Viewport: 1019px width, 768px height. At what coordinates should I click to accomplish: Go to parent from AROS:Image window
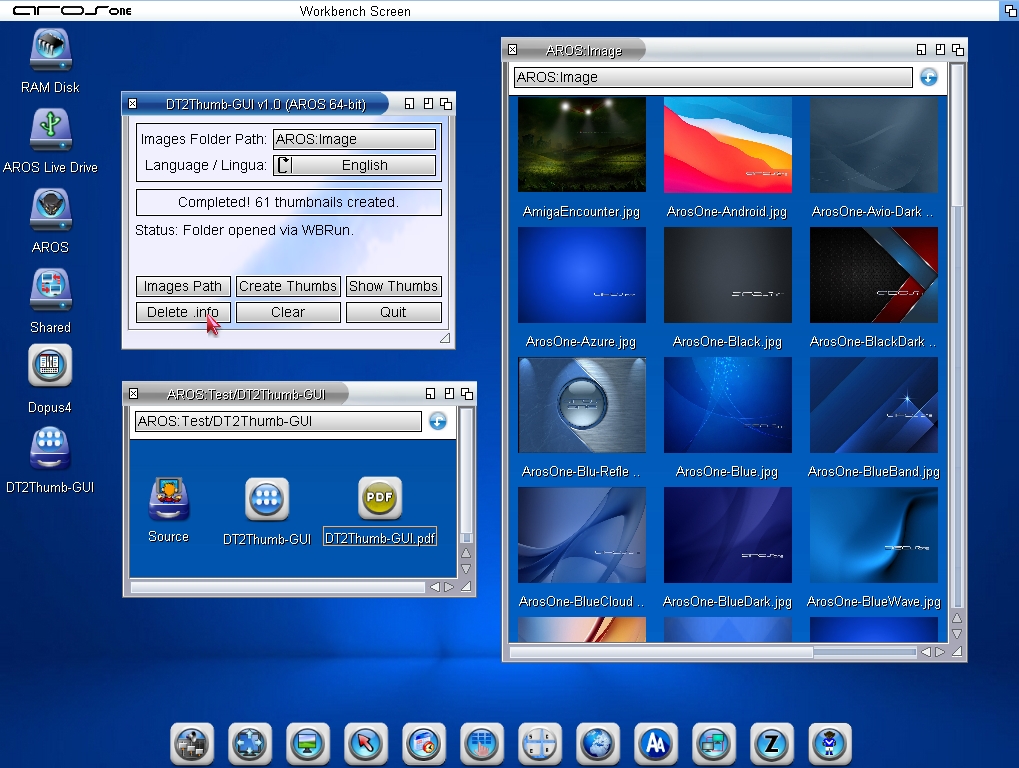click(929, 77)
